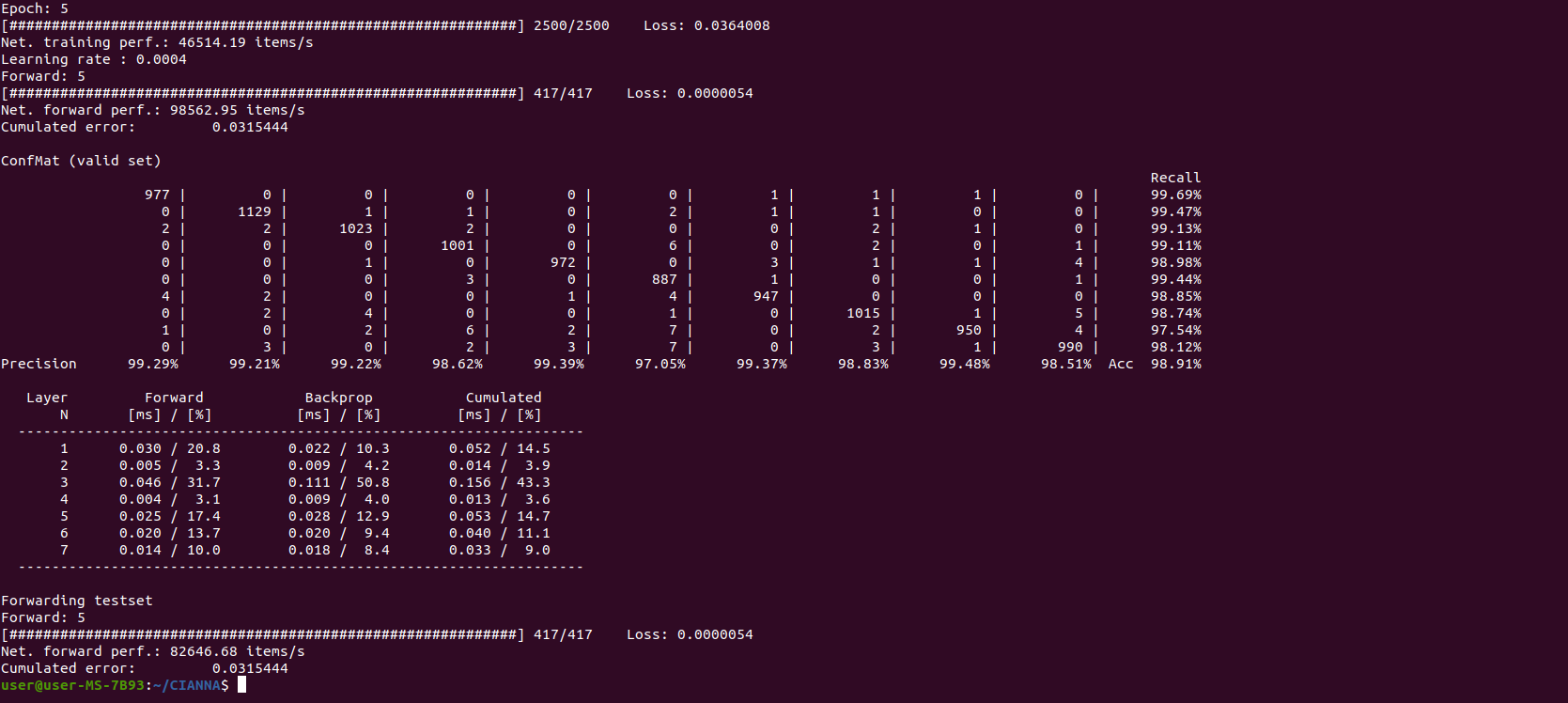Click the "Epoch: 5" line
This screenshot has width=1568, height=703.
click(x=35, y=8)
